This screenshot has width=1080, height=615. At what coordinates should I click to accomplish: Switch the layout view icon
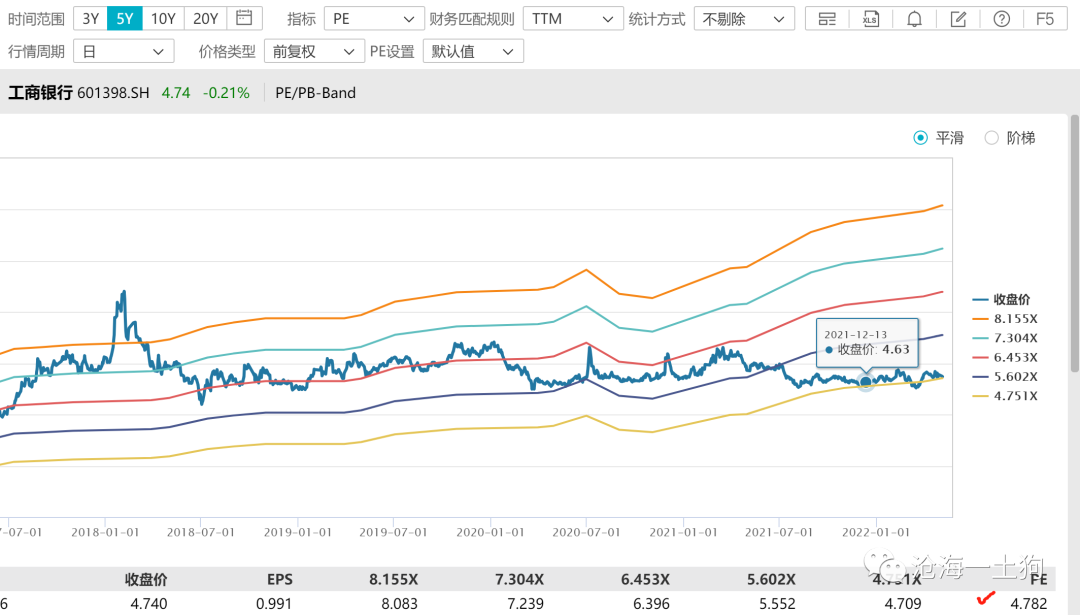[x=827, y=19]
